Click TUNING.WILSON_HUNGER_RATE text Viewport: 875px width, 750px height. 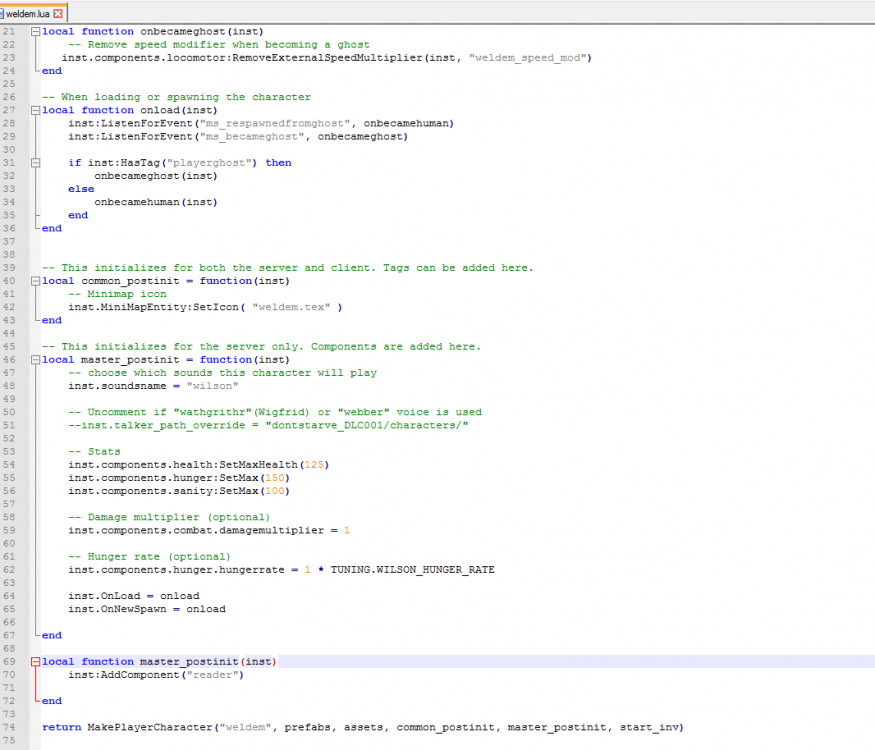pos(412,570)
